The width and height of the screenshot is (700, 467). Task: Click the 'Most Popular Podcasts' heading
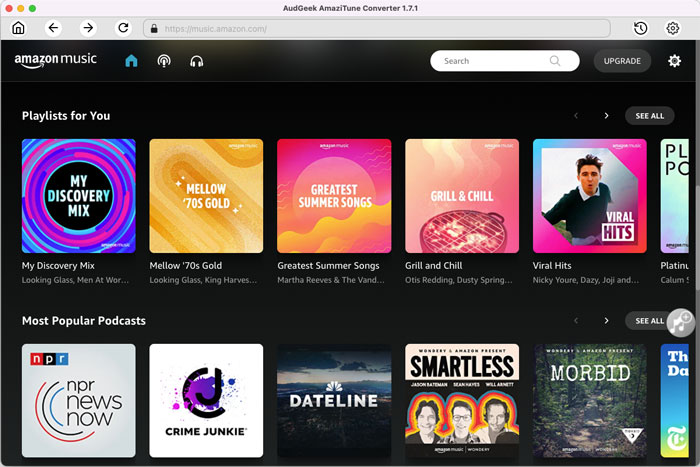[84, 321]
